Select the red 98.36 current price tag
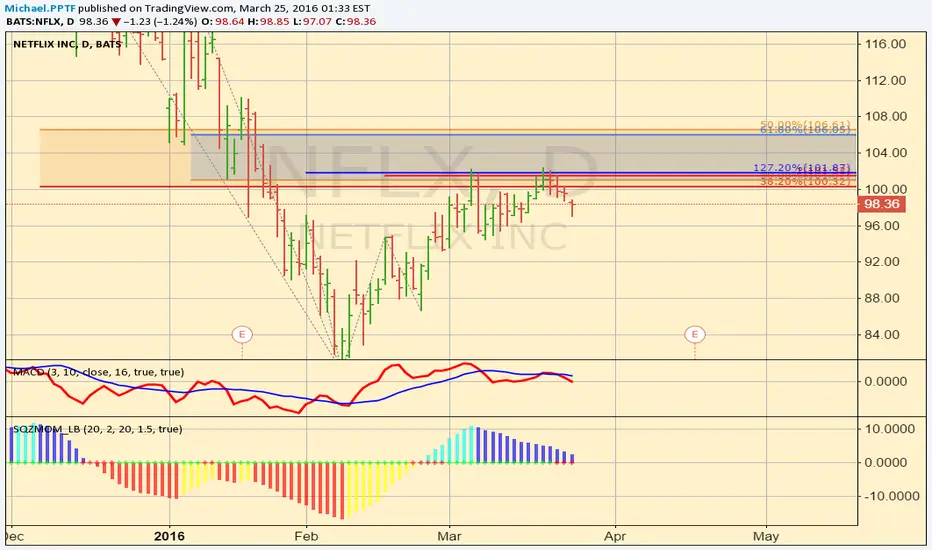The height and width of the screenshot is (550, 932). tap(882, 204)
